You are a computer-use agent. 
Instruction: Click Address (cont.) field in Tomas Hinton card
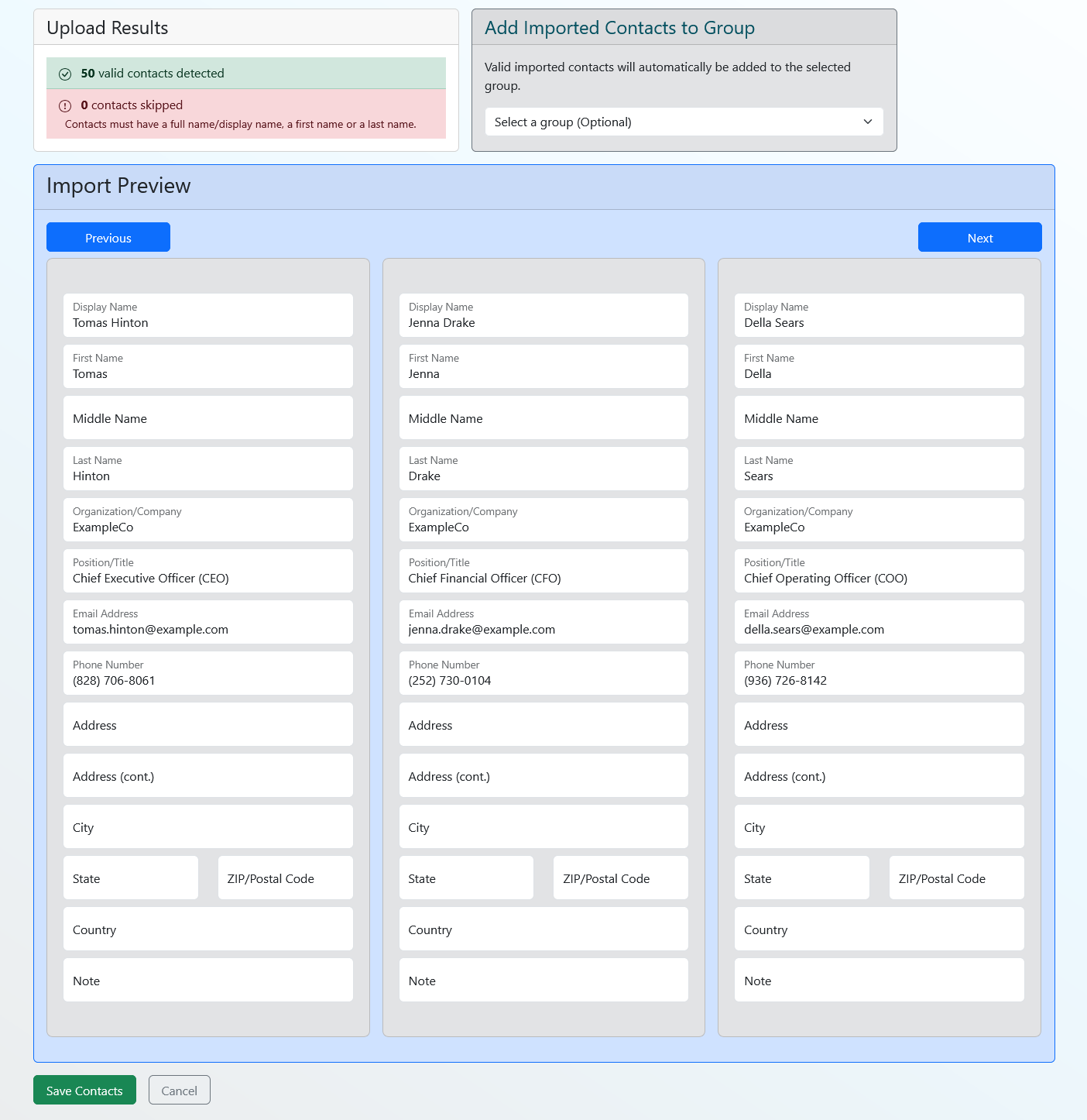point(208,775)
